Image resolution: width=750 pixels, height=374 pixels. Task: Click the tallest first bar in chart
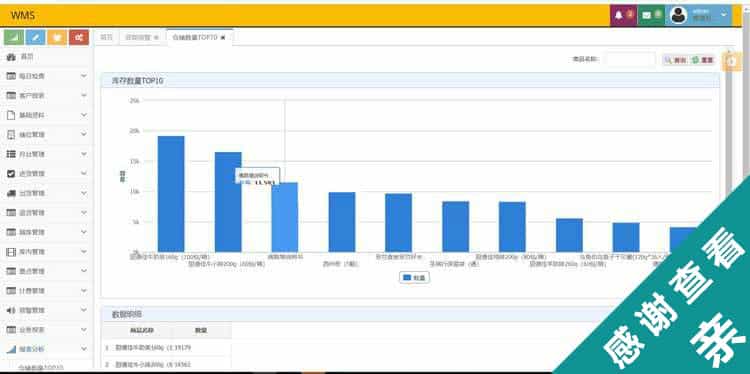[171, 194]
